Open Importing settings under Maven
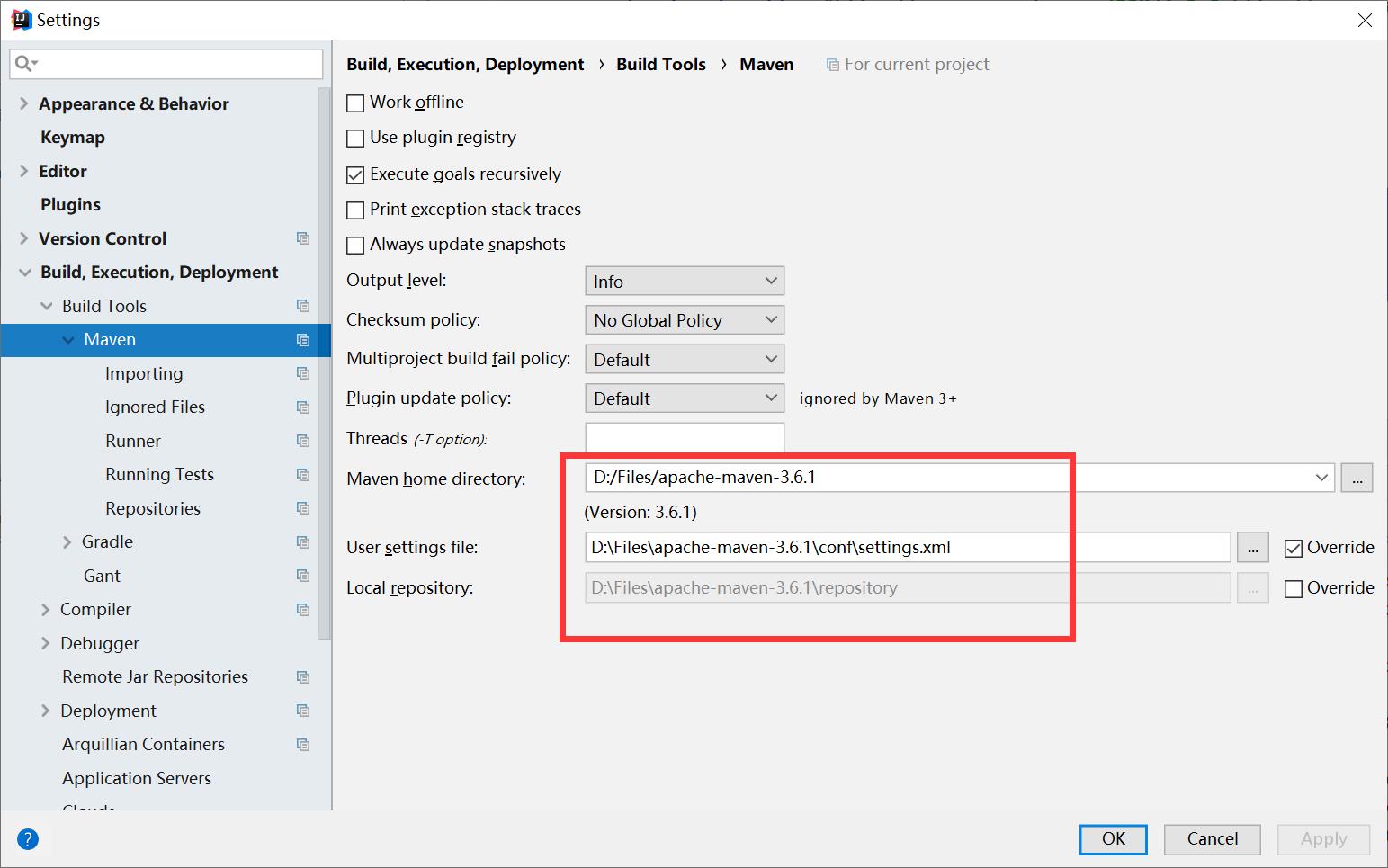 (x=144, y=373)
